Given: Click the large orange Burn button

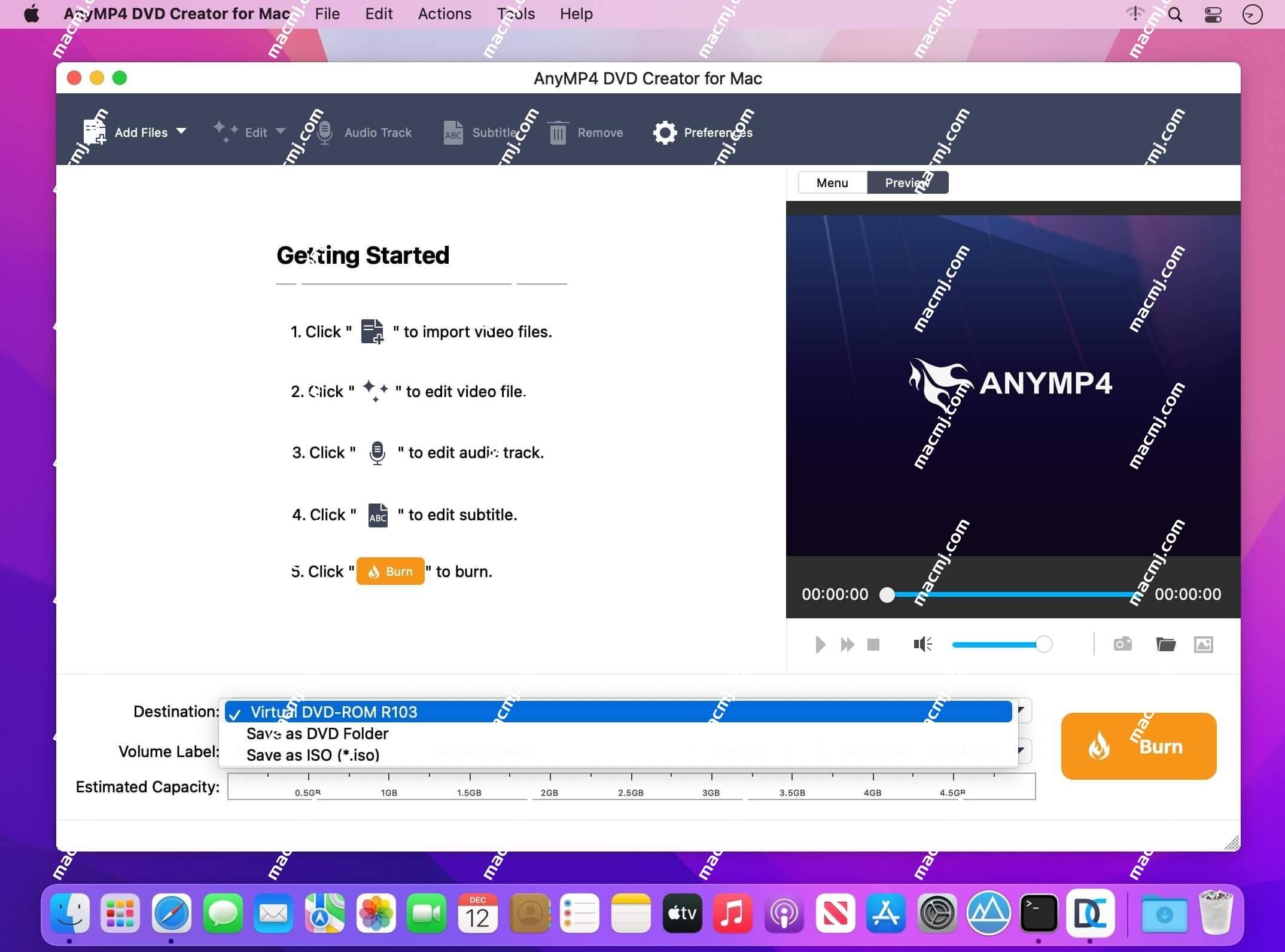Looking at the screenshot, I should click(1138, 746).
